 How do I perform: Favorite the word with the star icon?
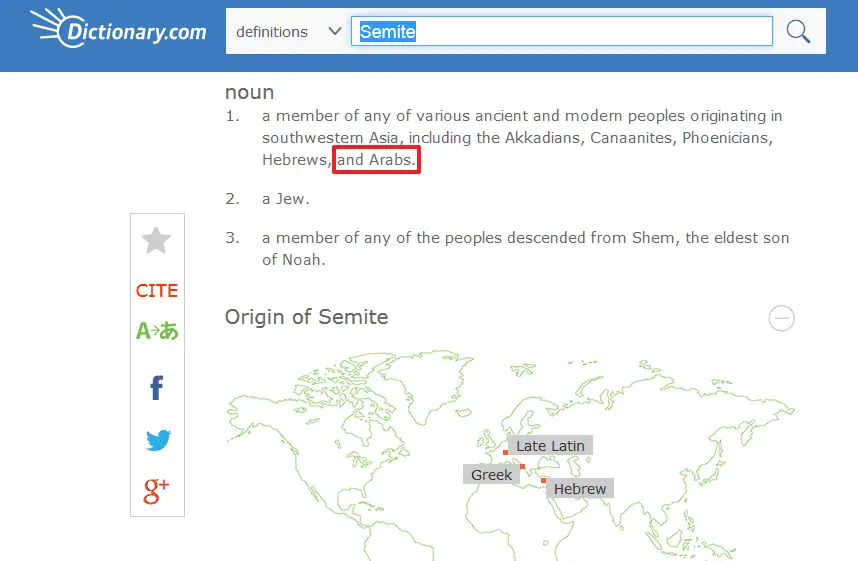[157, 240]
